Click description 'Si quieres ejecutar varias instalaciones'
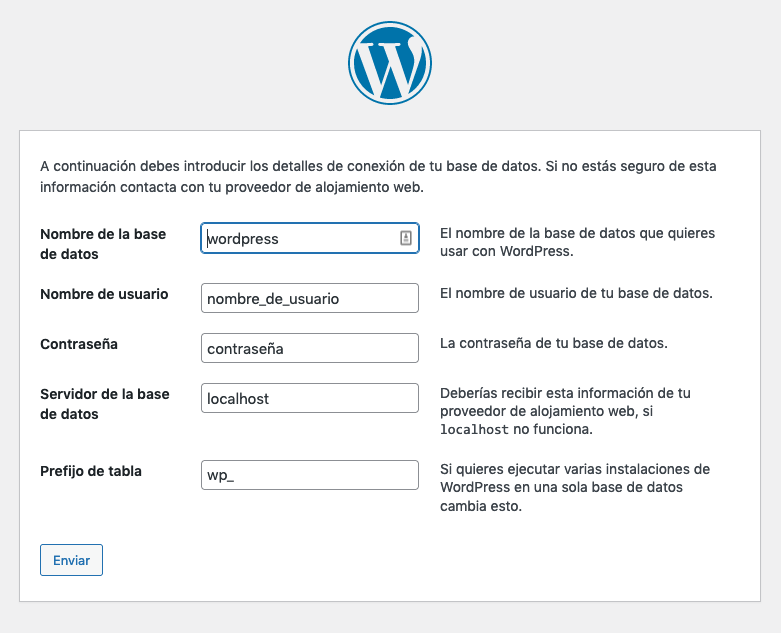Viewport: 781px width, 633px height. [575, 488]
